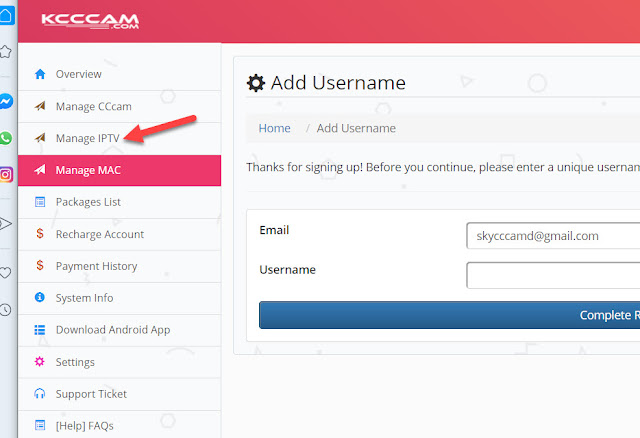
Task: Open Messenger in the browser sidebar
Action: coord(6,103)
